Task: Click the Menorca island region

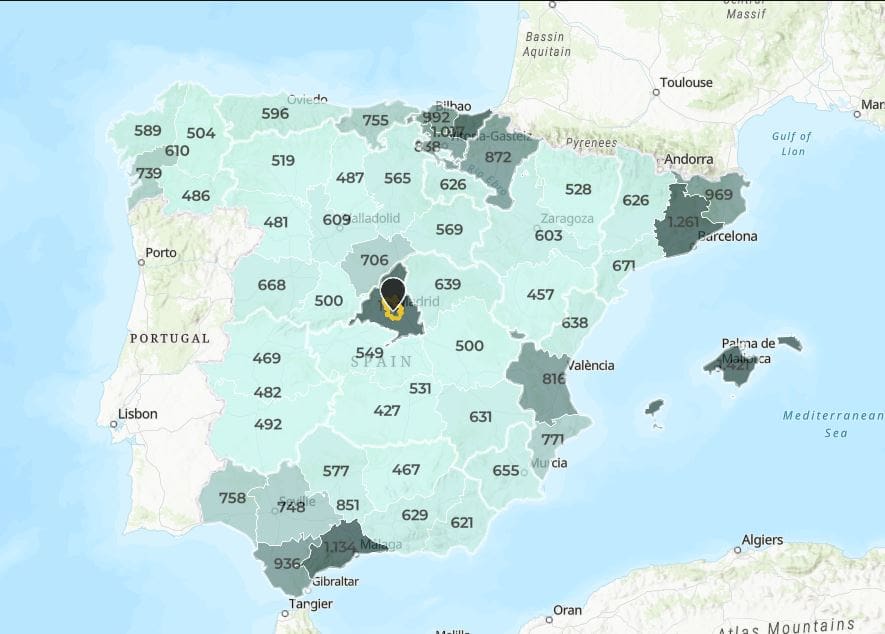Action: pyautogui.click(x=790, y=343)
